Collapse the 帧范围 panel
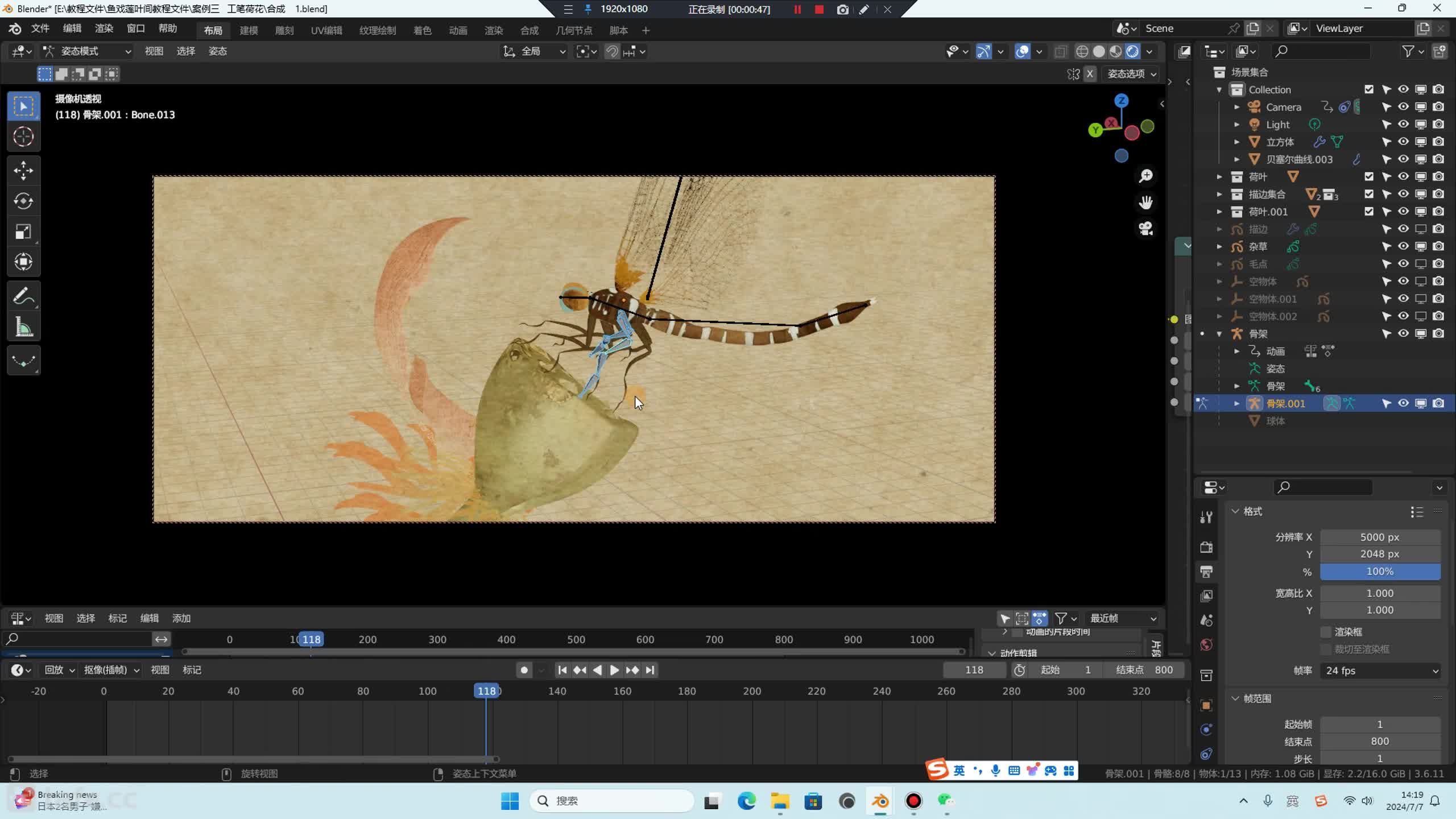Screen dimensions: 1456x819 (1235, 698)
